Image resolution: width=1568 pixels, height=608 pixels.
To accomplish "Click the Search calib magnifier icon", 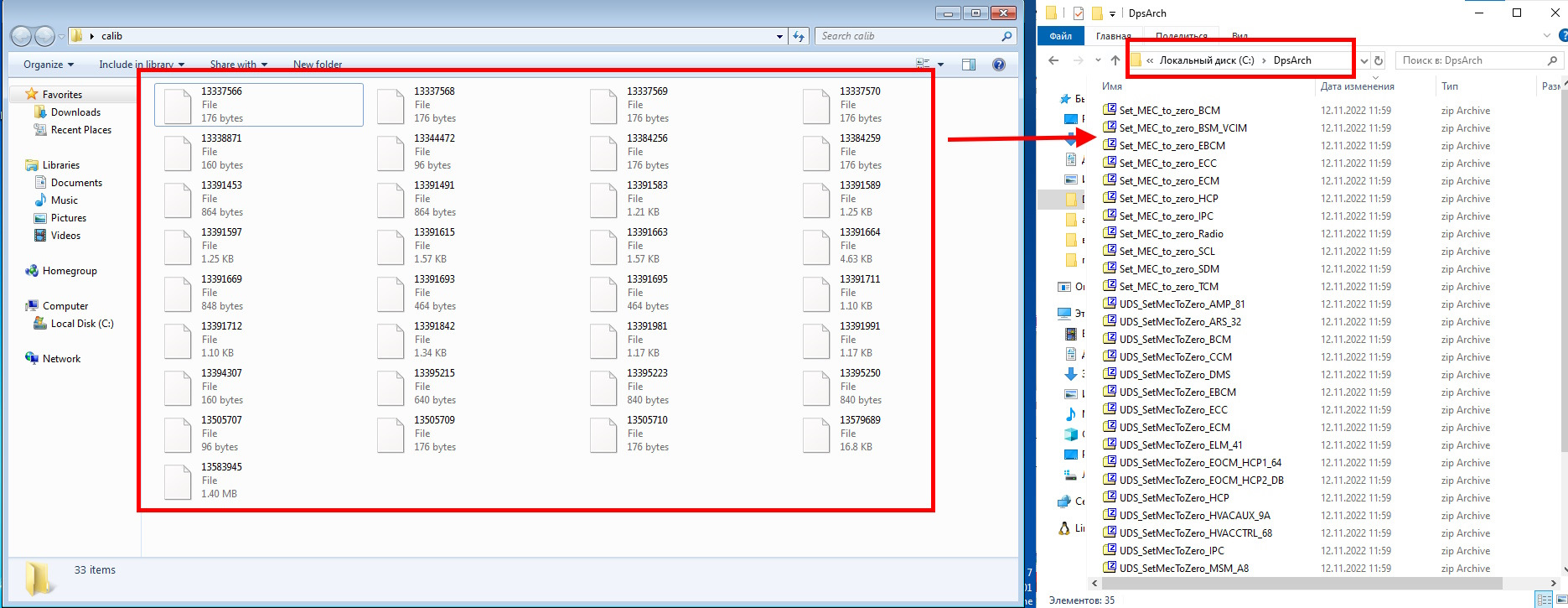I will (x=1007, y=36).
